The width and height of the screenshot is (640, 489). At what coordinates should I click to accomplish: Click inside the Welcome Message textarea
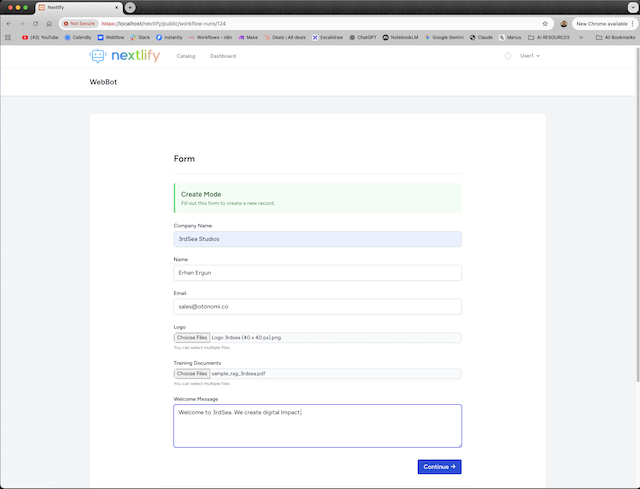[318, 426]
